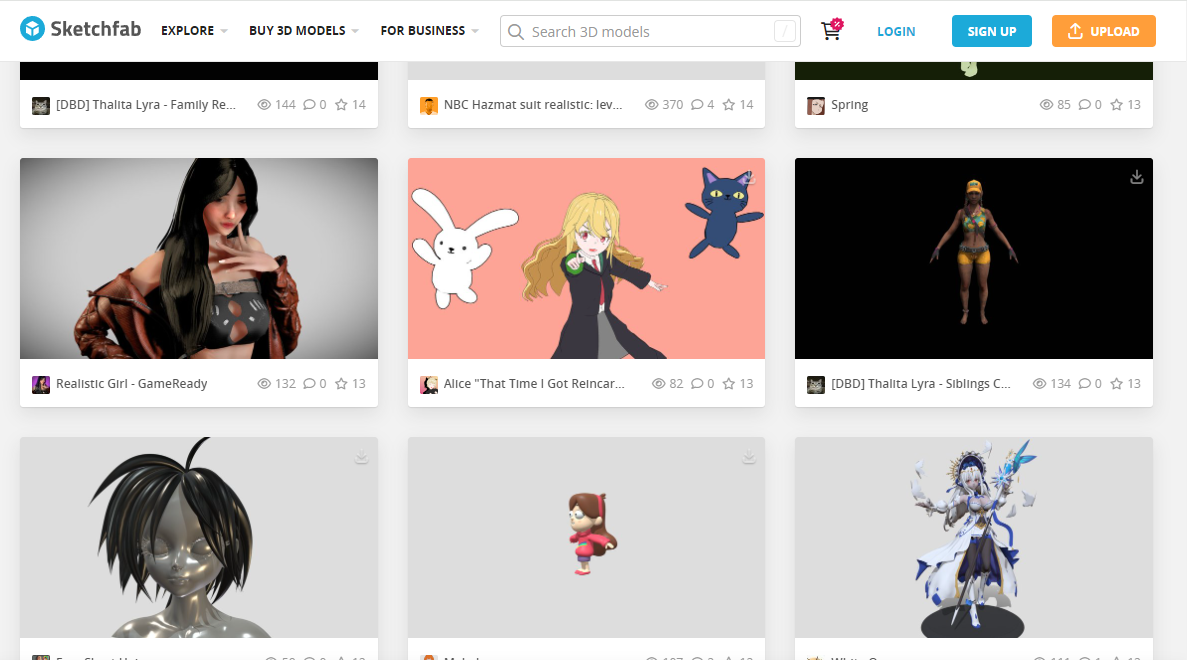Click author avatar on Thalita Lyra Family card

click(x=41, y=105)
